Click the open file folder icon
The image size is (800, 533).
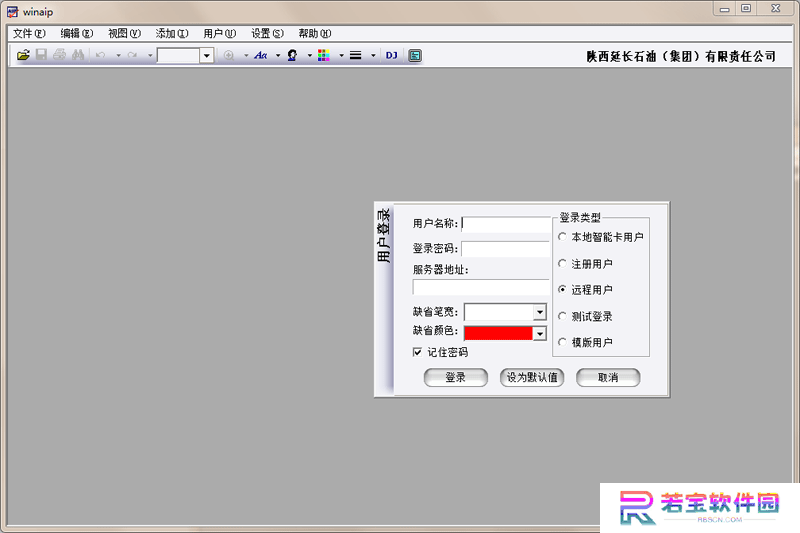(x=23, y=55)
